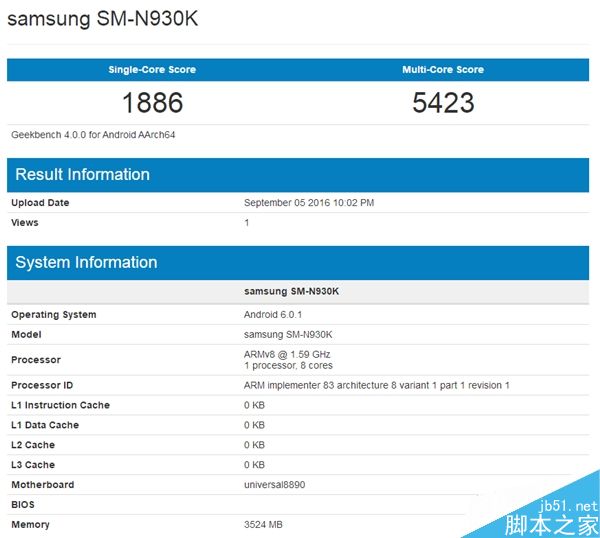
Task: Click the Views label
Action: (x=25, y=223)
